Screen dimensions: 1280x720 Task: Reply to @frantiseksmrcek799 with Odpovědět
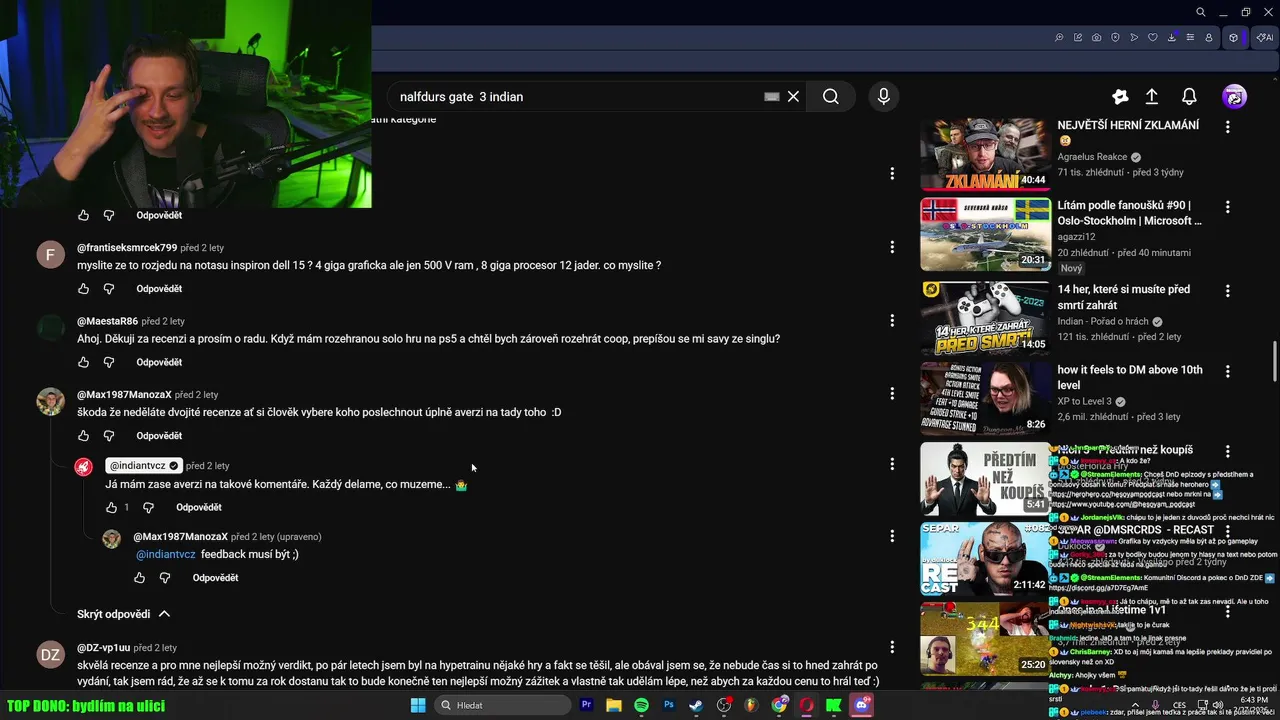[159, 289]
